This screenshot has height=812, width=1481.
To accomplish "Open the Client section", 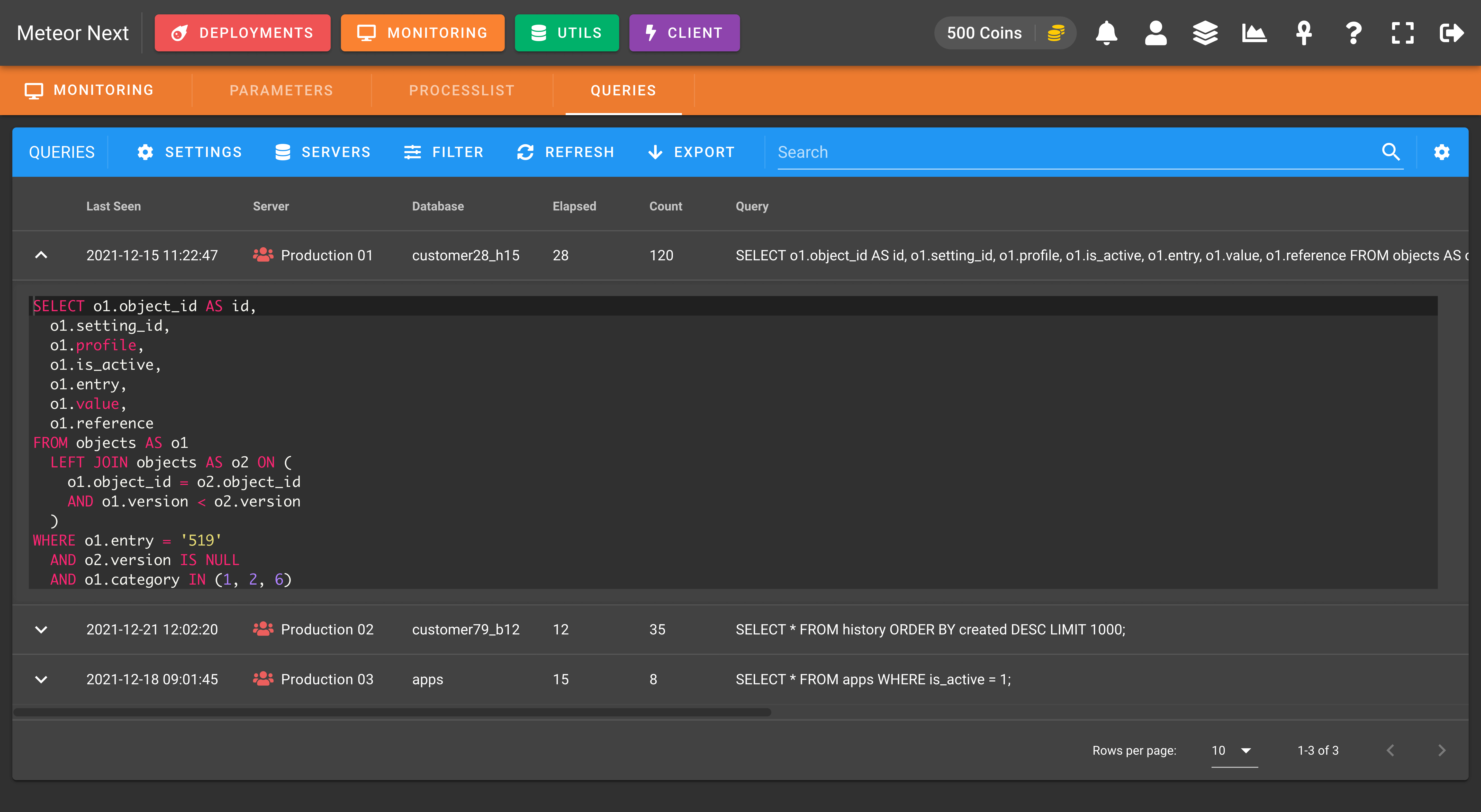I will [684, 33].
